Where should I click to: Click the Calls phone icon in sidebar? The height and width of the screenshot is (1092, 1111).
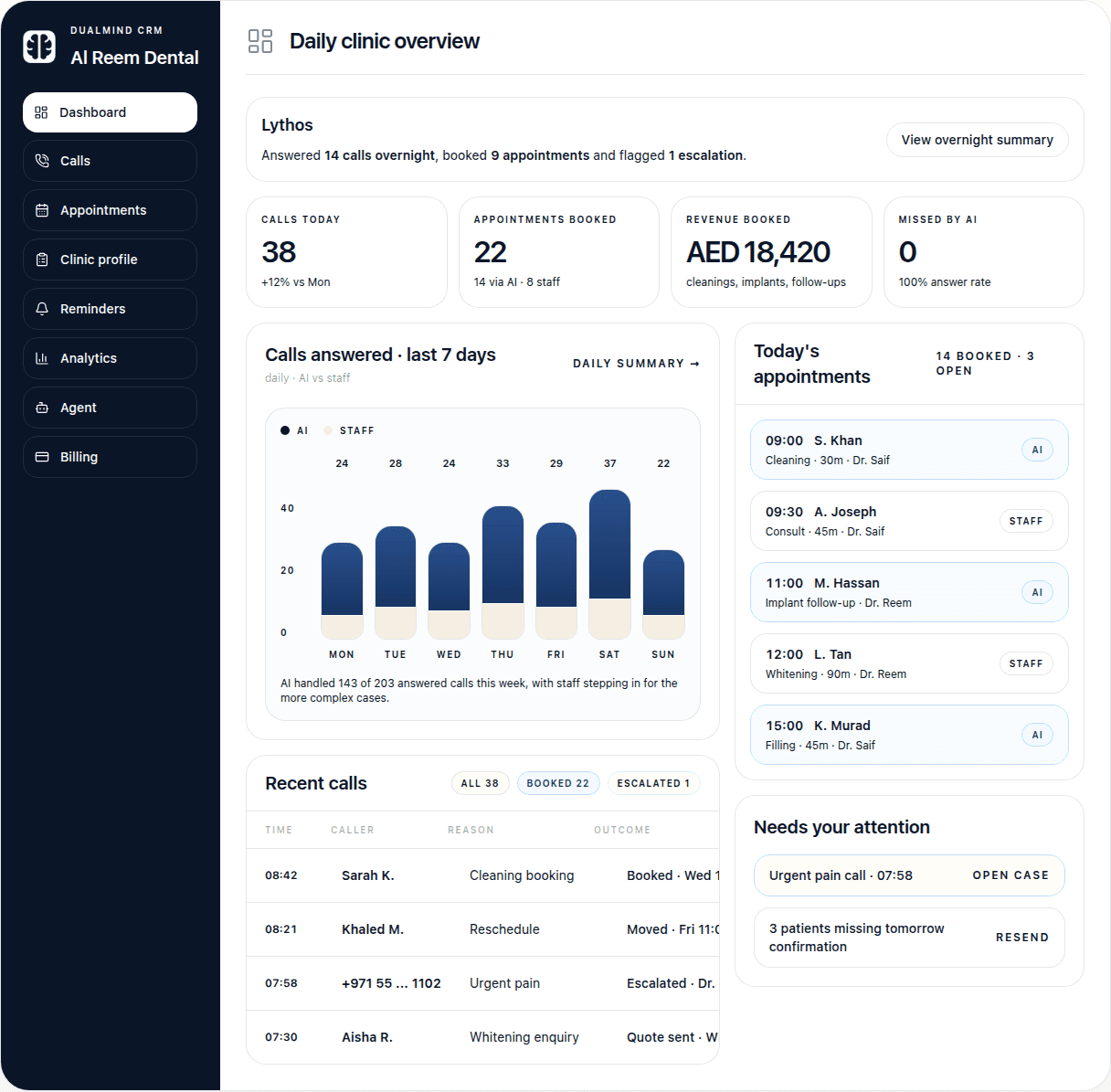42,161
